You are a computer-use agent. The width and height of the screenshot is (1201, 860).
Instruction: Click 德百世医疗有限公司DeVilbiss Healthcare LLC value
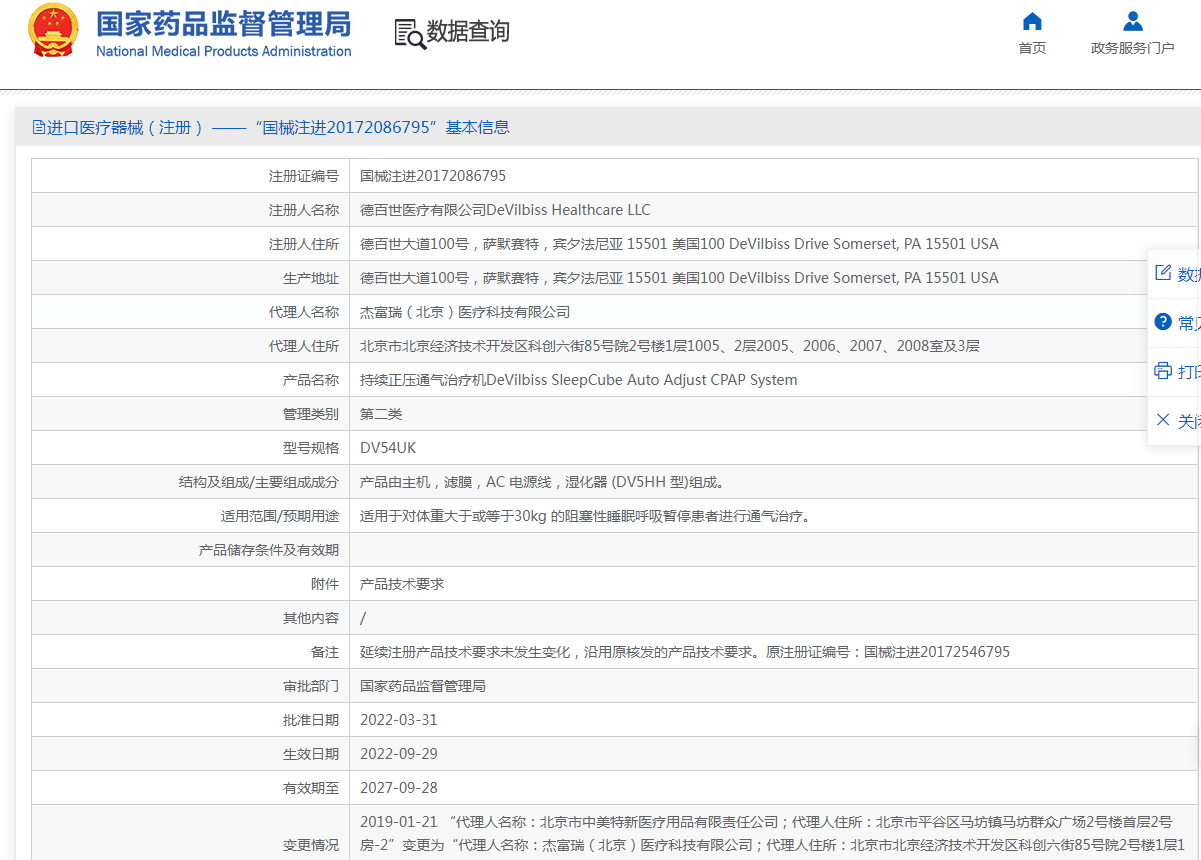coord(505,210)
